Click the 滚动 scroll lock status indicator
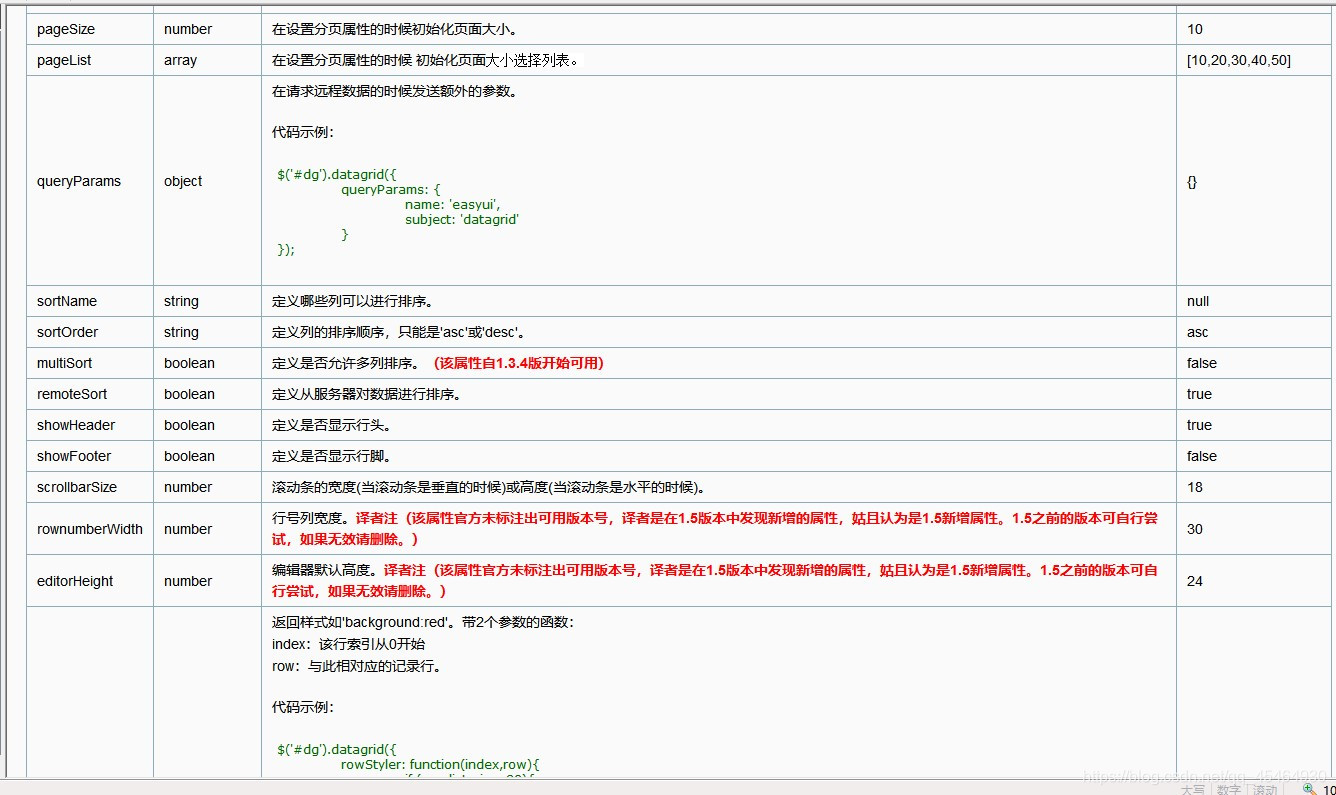 click(1266, 789)
